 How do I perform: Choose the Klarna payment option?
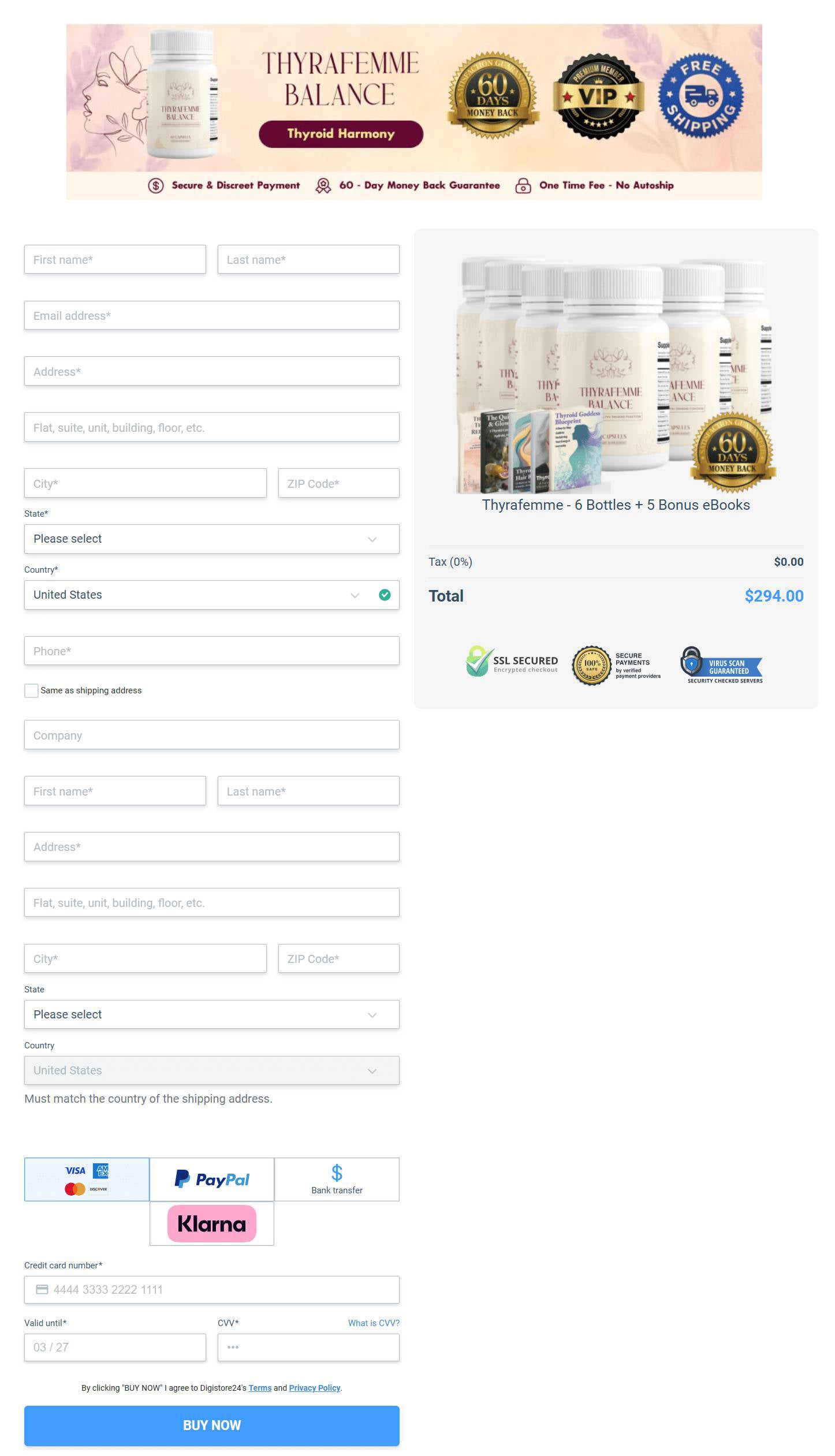[212, 1223]
